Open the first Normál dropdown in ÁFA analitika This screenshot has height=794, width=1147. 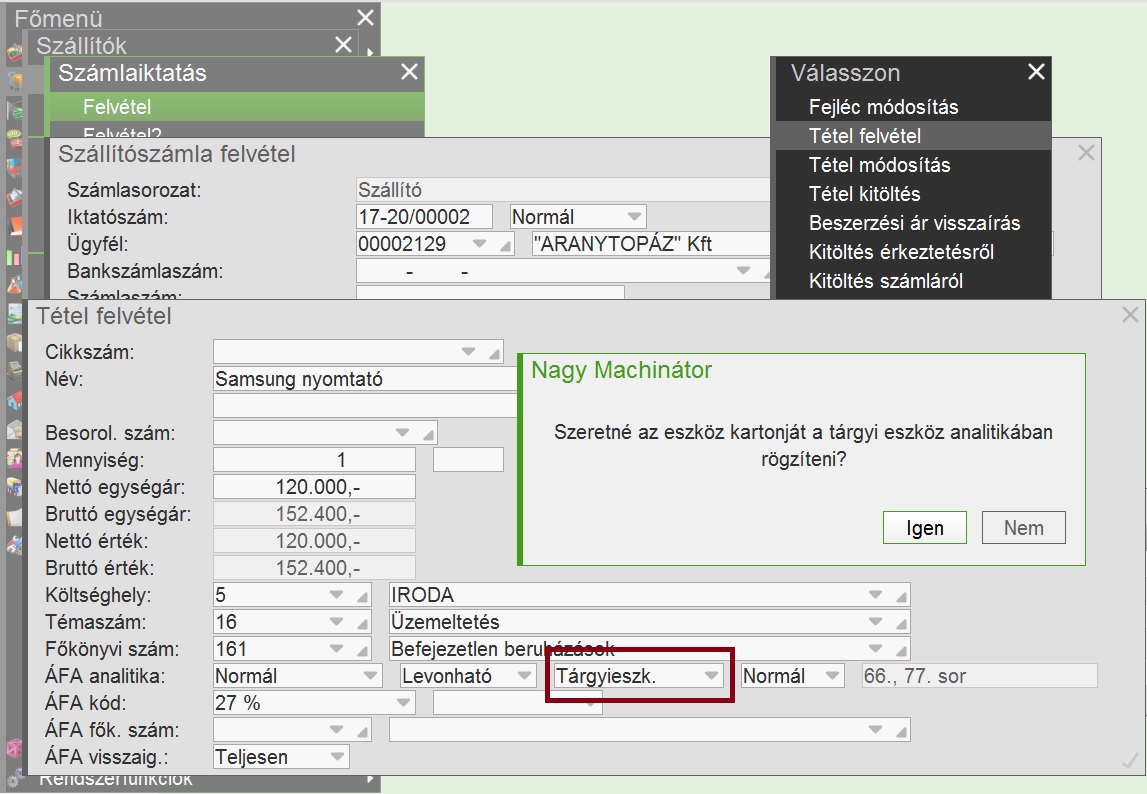click(x=371, y=675)
